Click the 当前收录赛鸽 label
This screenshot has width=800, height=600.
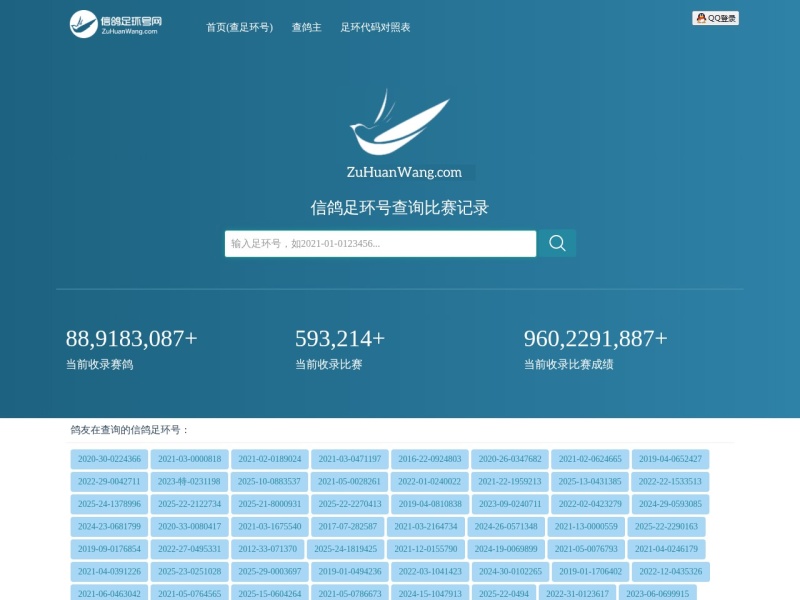pyautogui.click(x=99, y=364)
